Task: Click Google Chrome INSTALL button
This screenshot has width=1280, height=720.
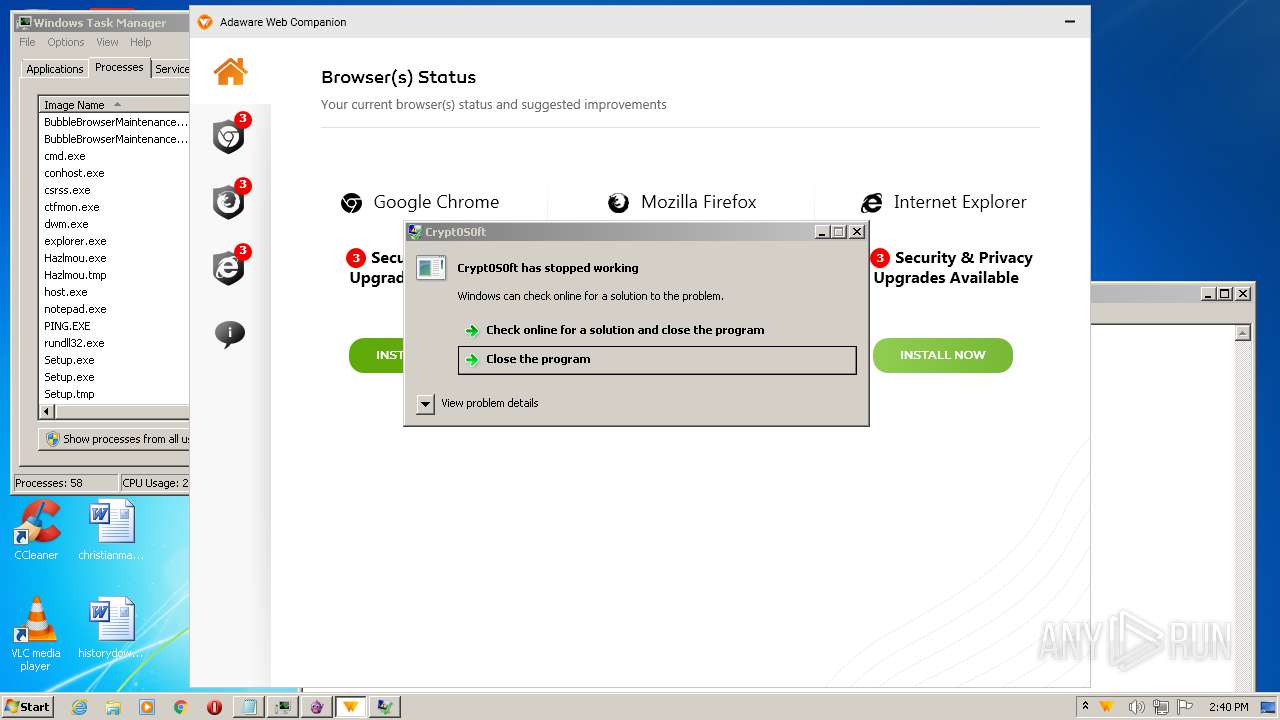Action: (376, 355)
